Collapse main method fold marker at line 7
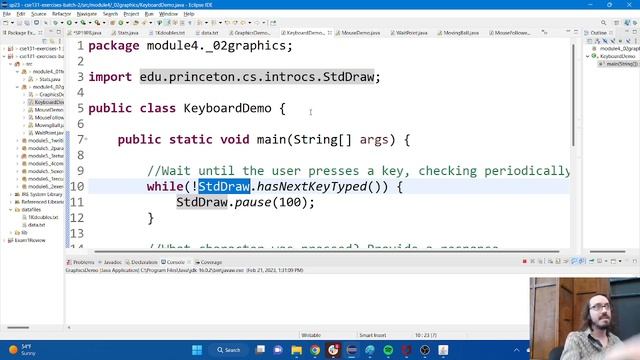Viewport: 640px width, 360px height. click(x=86, y=139)
